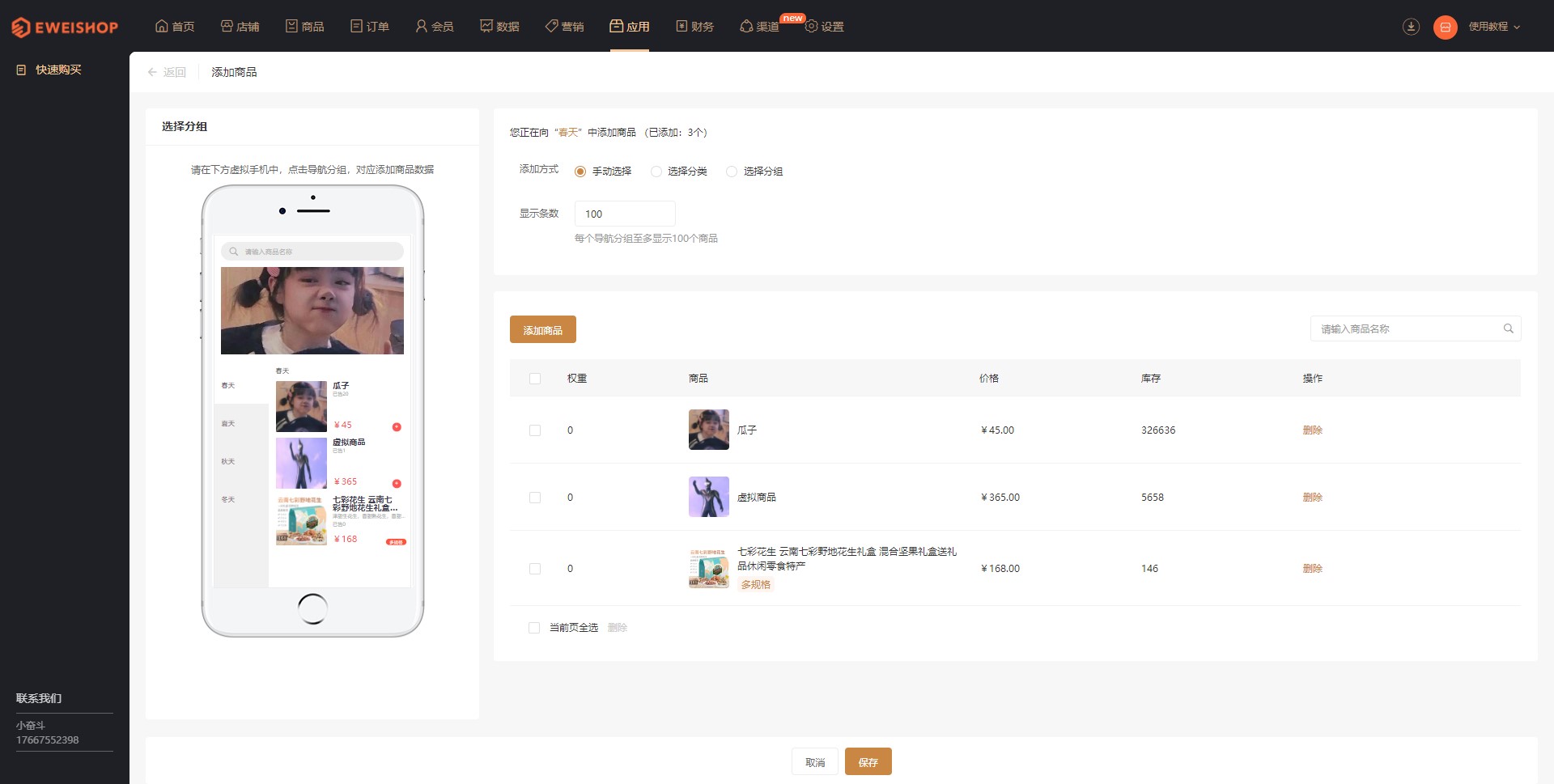The image size is (1554, 784).
Task: Select the 手动选择 radio option
Action: [x=603, y=172]
